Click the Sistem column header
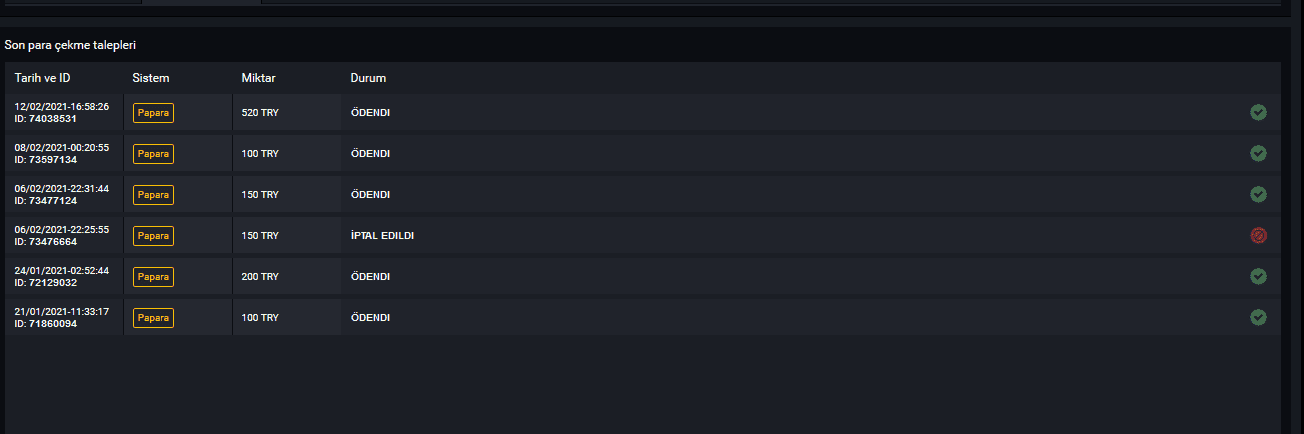 point(151,78)
